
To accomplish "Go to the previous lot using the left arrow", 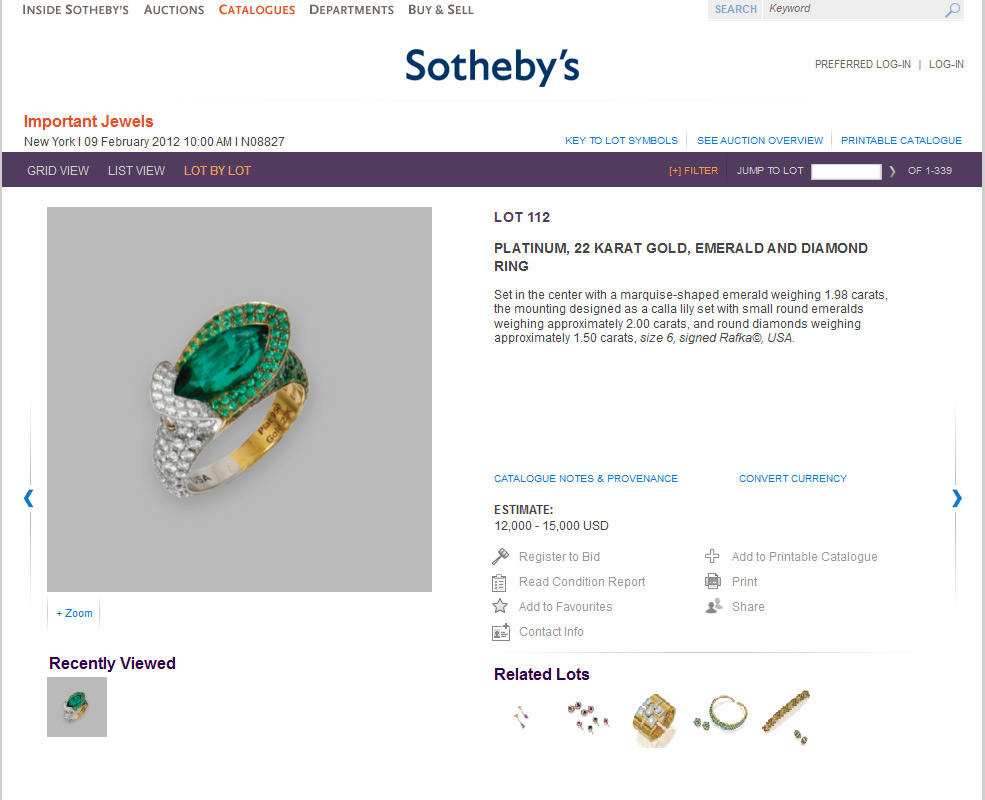I will point(28,498).
